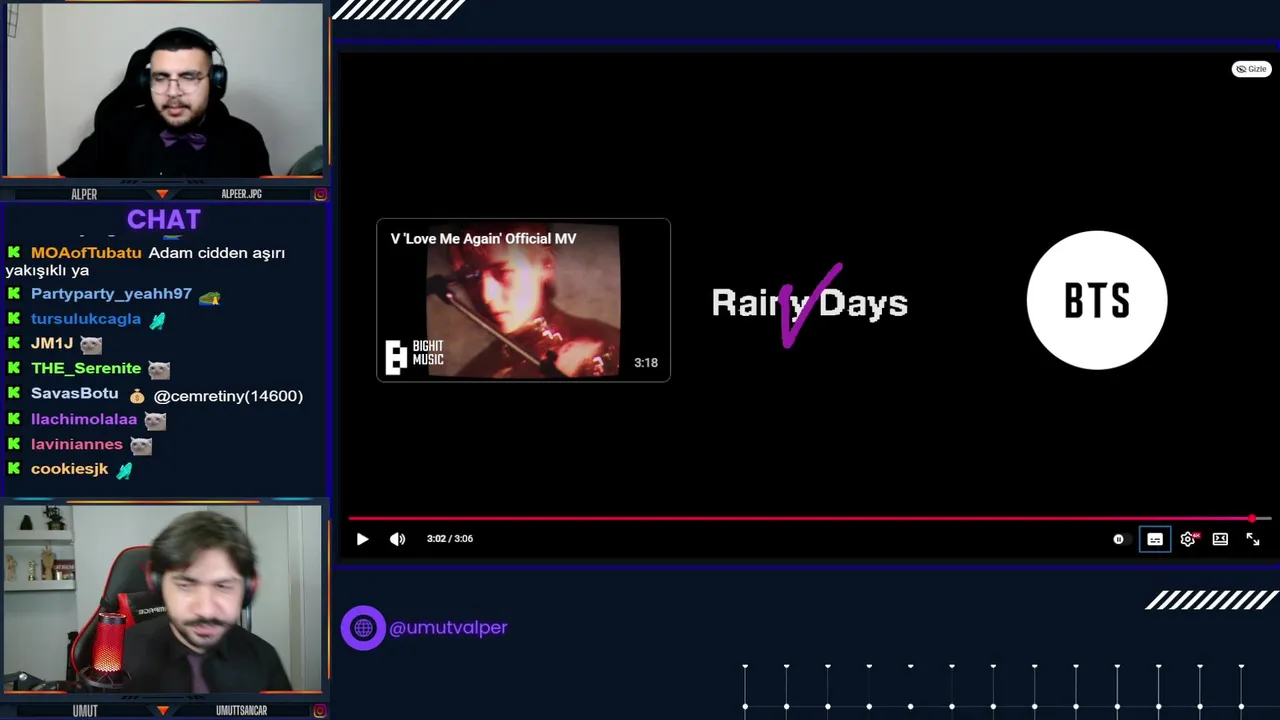This screenshot has width=1280, height=720.
Task: Click chat username SavasBotu
Action: (74, 394)
